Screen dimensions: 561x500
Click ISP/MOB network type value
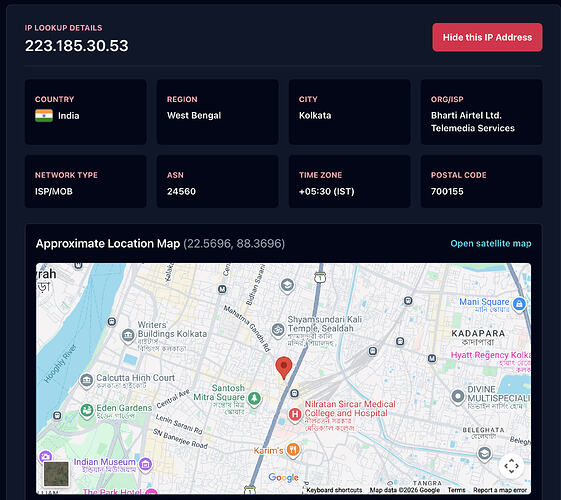coord(54,191)
